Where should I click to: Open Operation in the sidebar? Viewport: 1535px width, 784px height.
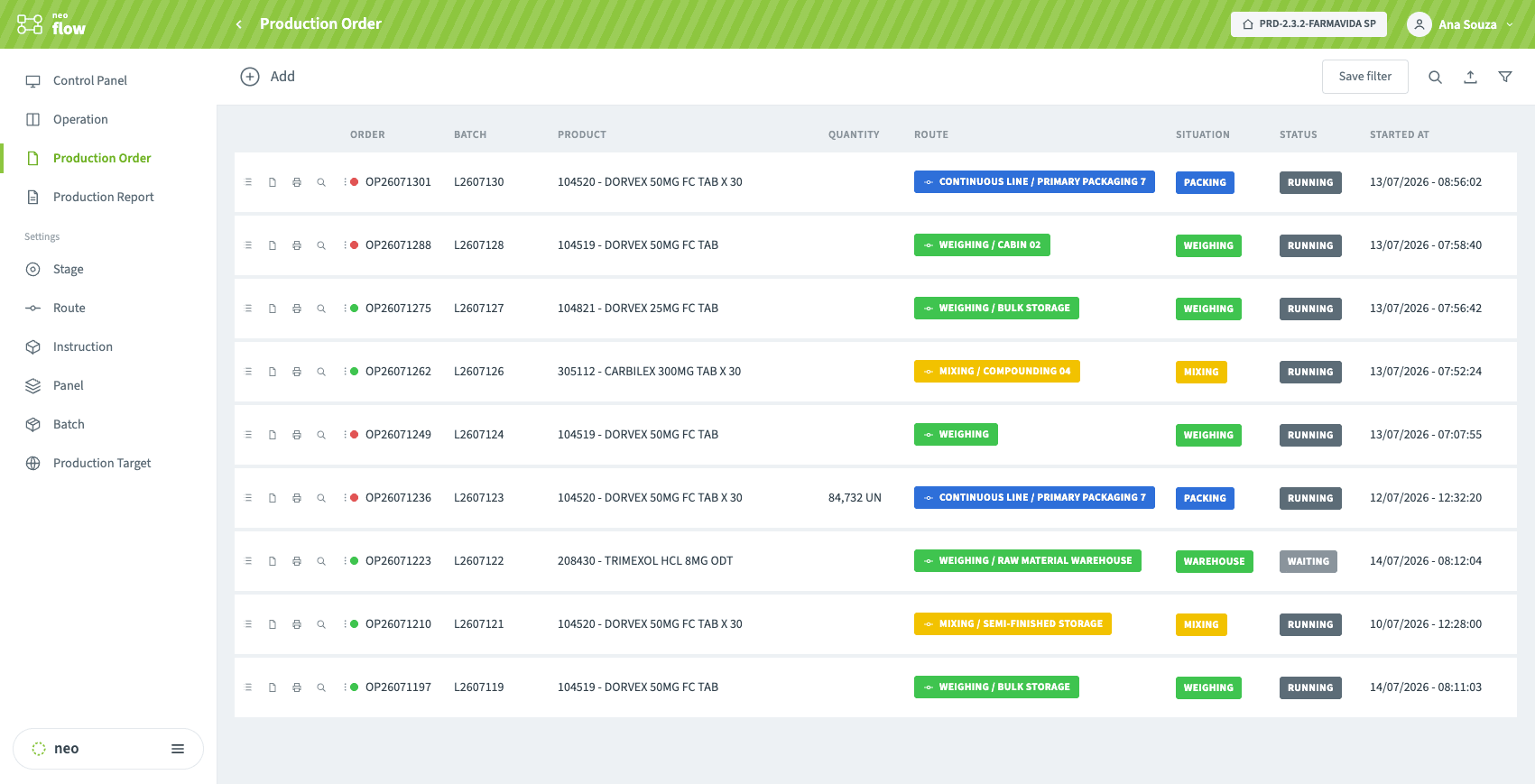point(80,119)
